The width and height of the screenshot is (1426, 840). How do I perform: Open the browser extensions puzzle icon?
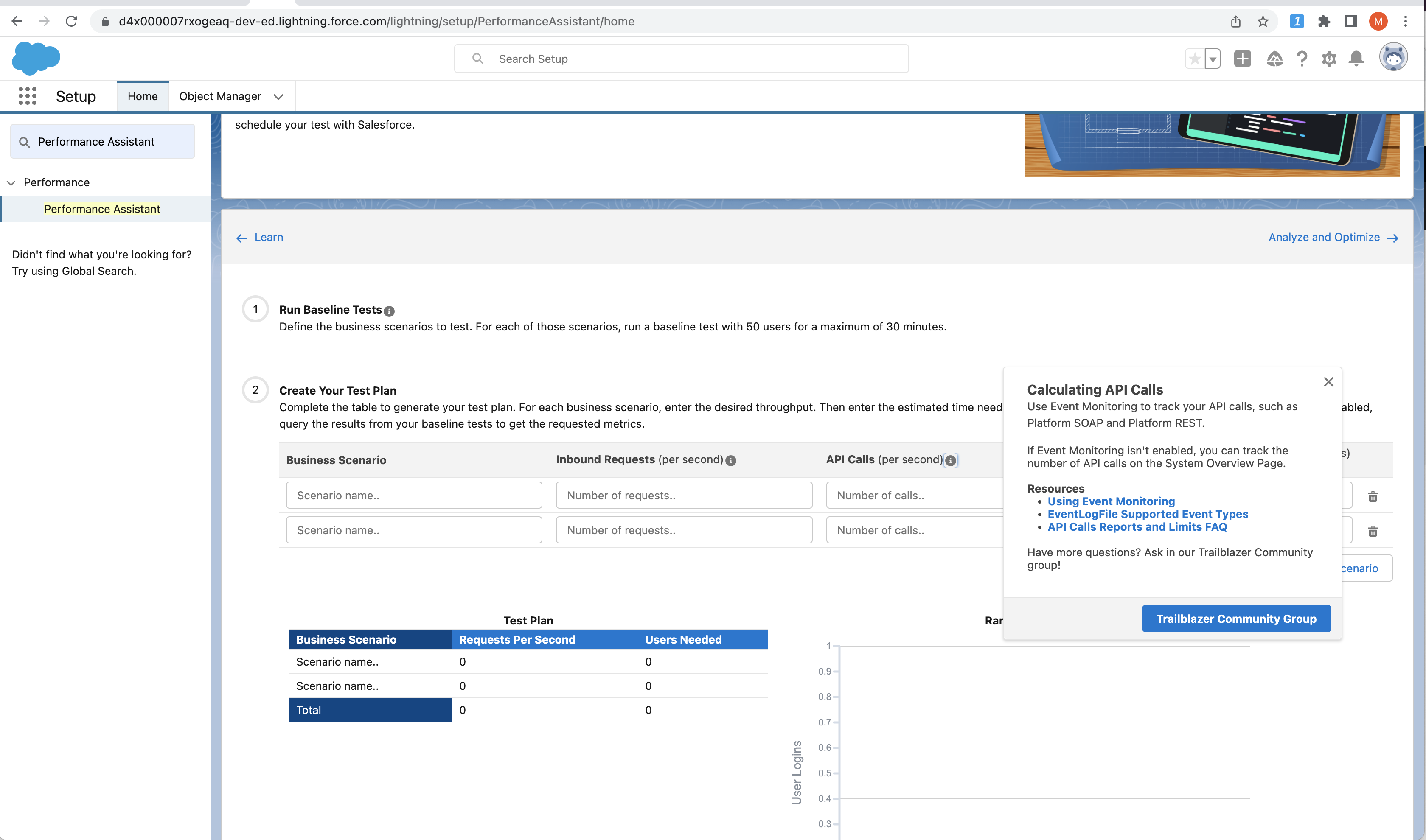[x=1324, y=22]
